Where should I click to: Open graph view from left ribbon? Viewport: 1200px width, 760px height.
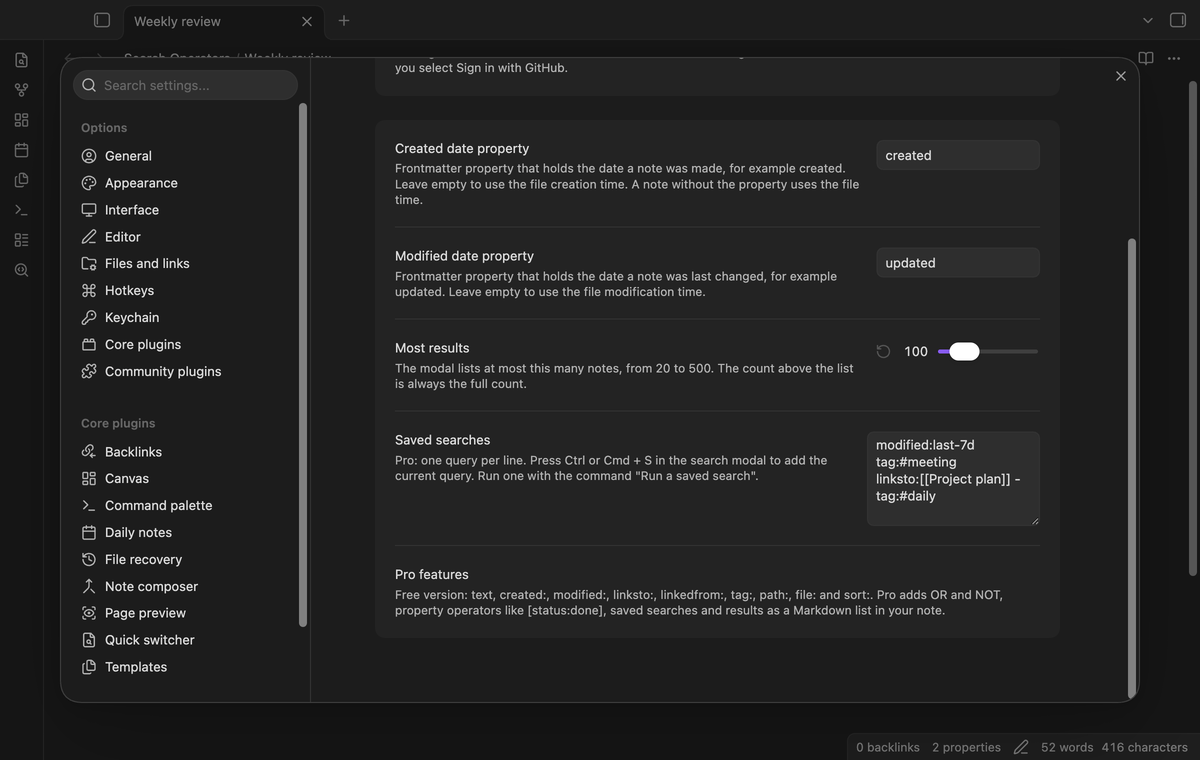[x=21, y=90]
